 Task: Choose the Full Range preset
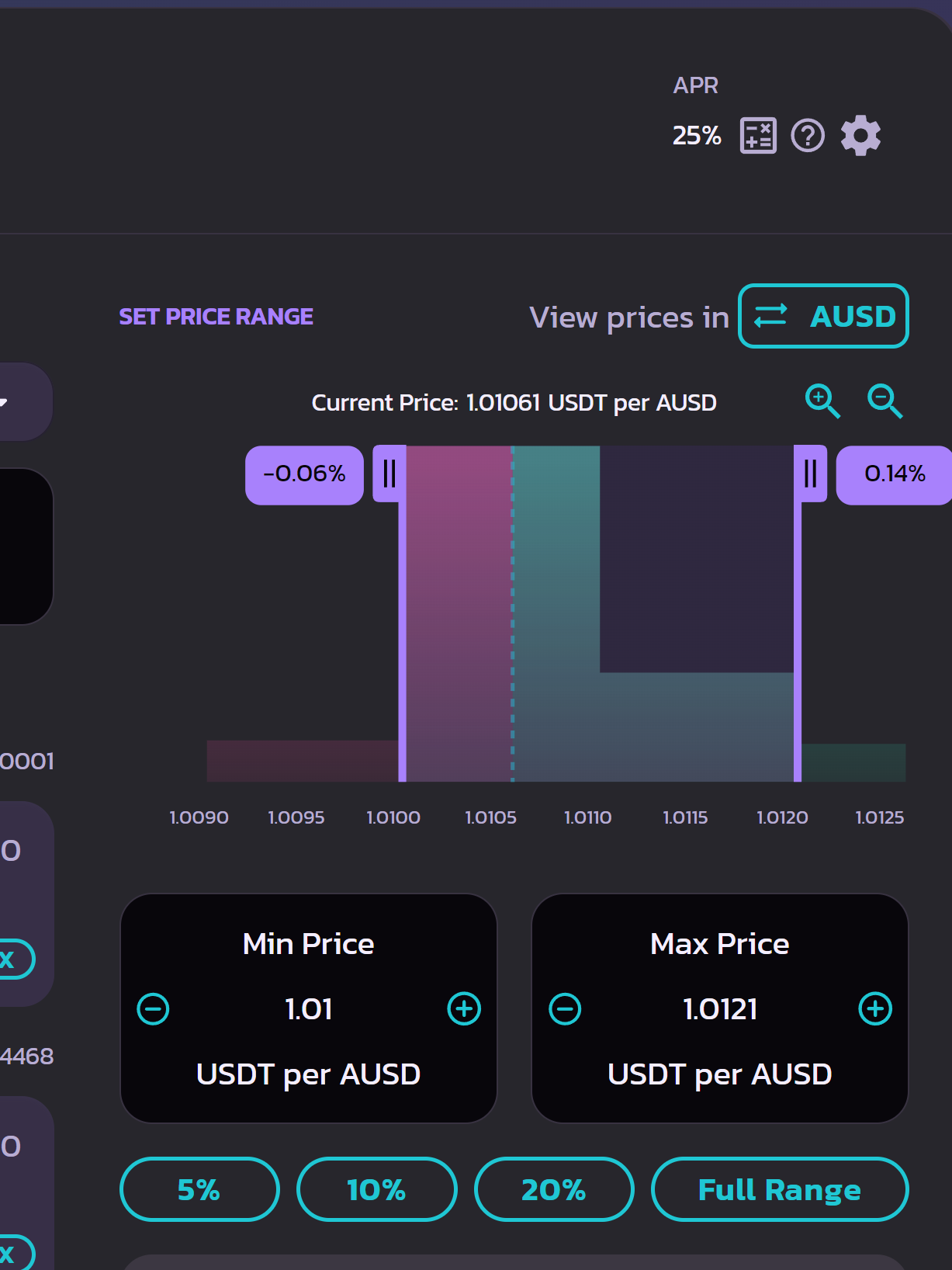tap(780, 1189)
